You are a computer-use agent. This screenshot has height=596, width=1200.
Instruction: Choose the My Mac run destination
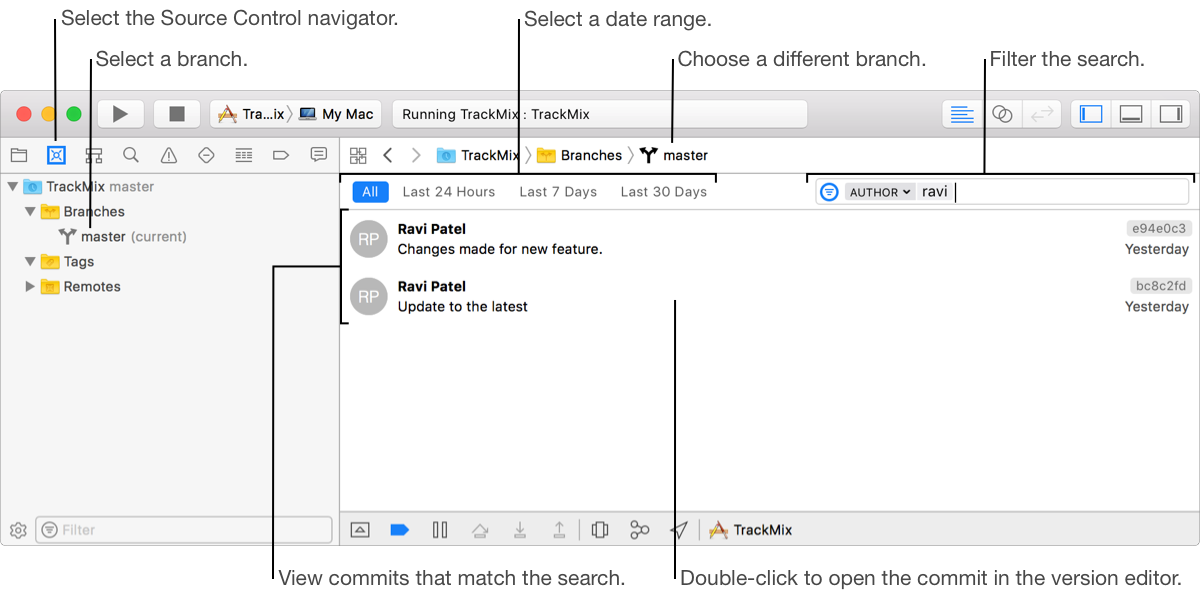coord(336,114)
